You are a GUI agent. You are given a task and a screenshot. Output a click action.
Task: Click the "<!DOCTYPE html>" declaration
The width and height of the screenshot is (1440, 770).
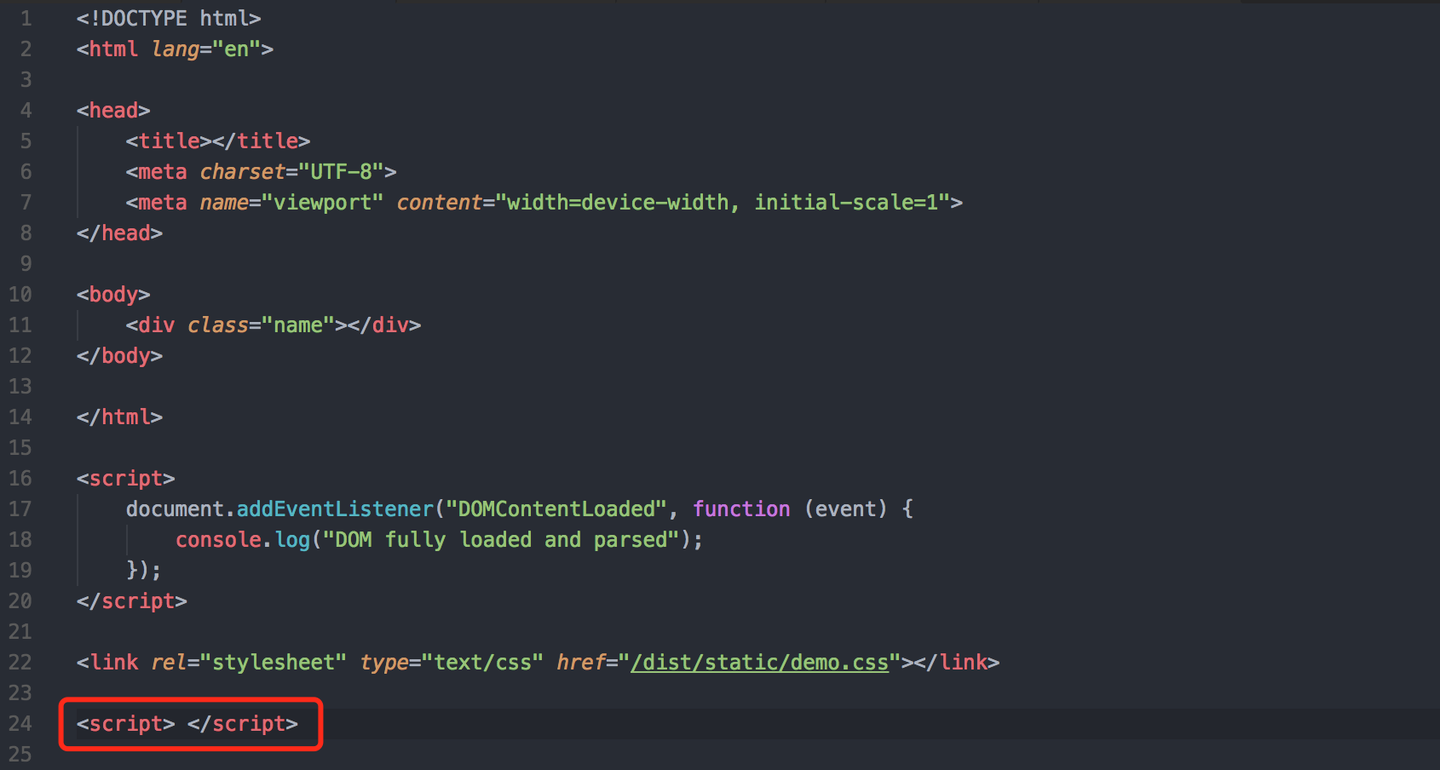tap(169, 18)
